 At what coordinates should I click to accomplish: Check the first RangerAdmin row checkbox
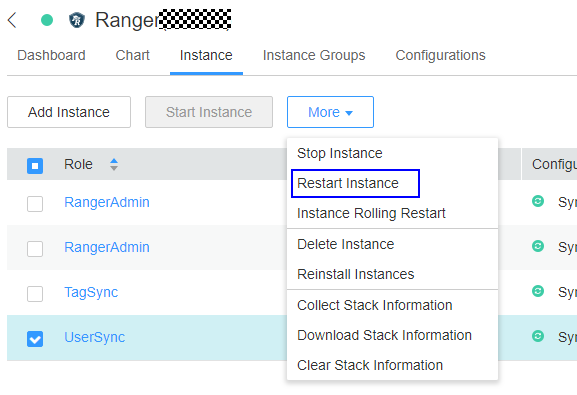tap(35, 204)
